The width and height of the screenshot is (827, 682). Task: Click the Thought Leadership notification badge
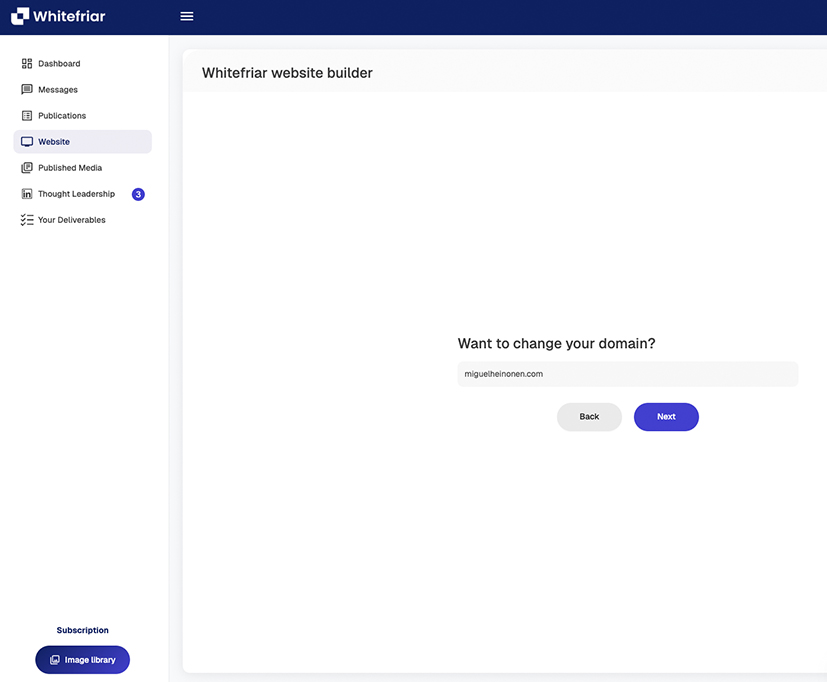pos(138,194)
